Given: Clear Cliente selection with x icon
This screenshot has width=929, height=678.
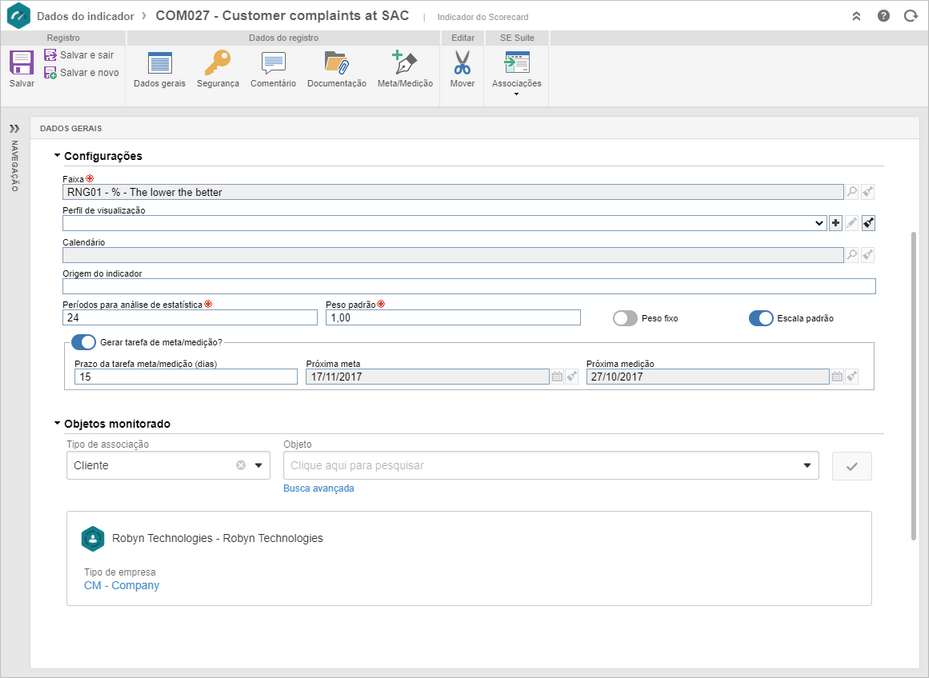Looking at the screenshot, I should (x=241, y=465).
